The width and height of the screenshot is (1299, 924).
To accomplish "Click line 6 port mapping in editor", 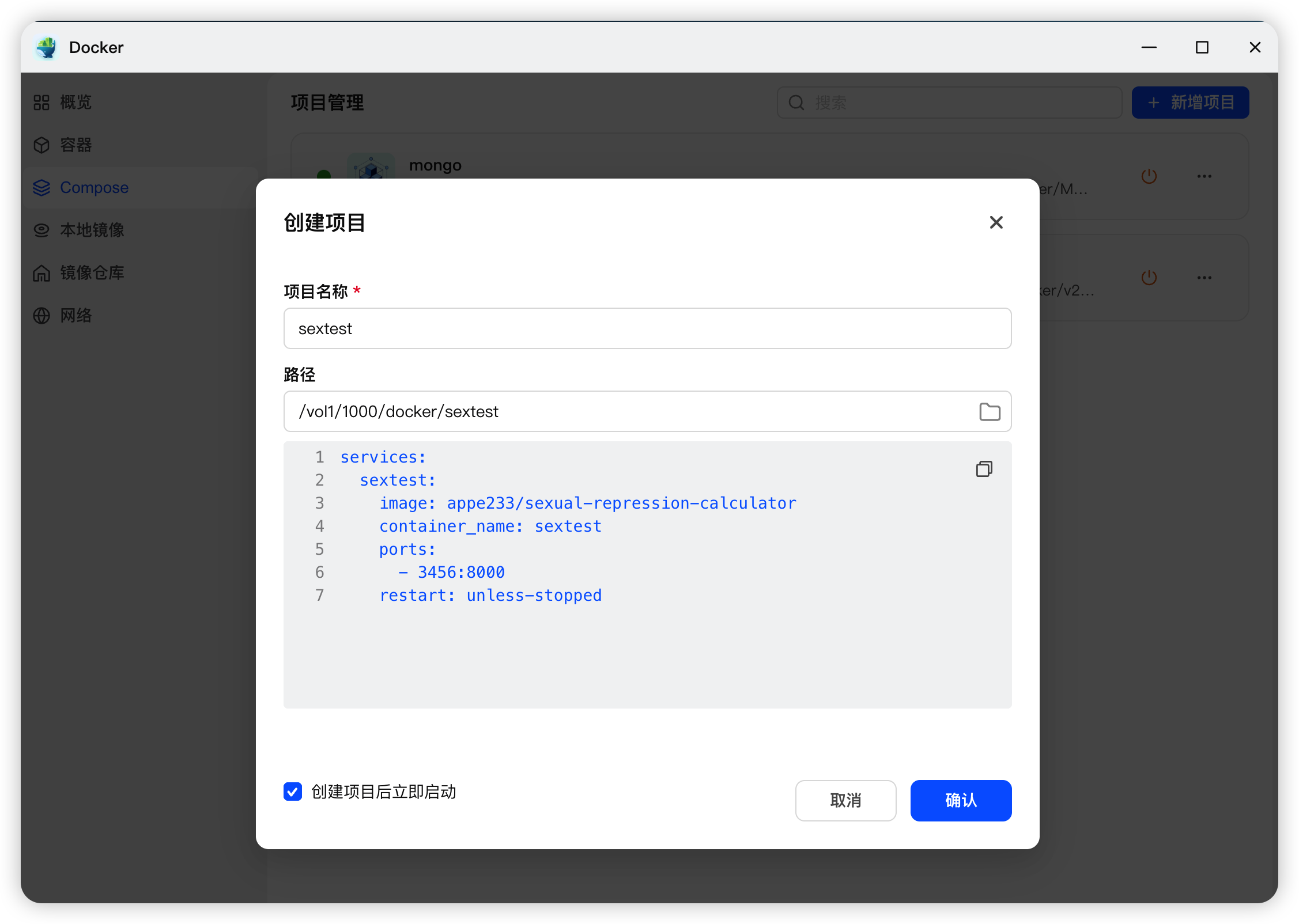I will [460, 572].
